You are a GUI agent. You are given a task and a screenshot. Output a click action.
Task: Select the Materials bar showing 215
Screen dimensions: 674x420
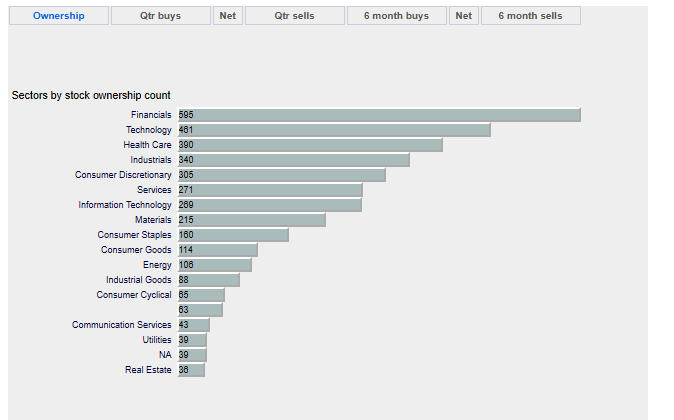(252, 220)
